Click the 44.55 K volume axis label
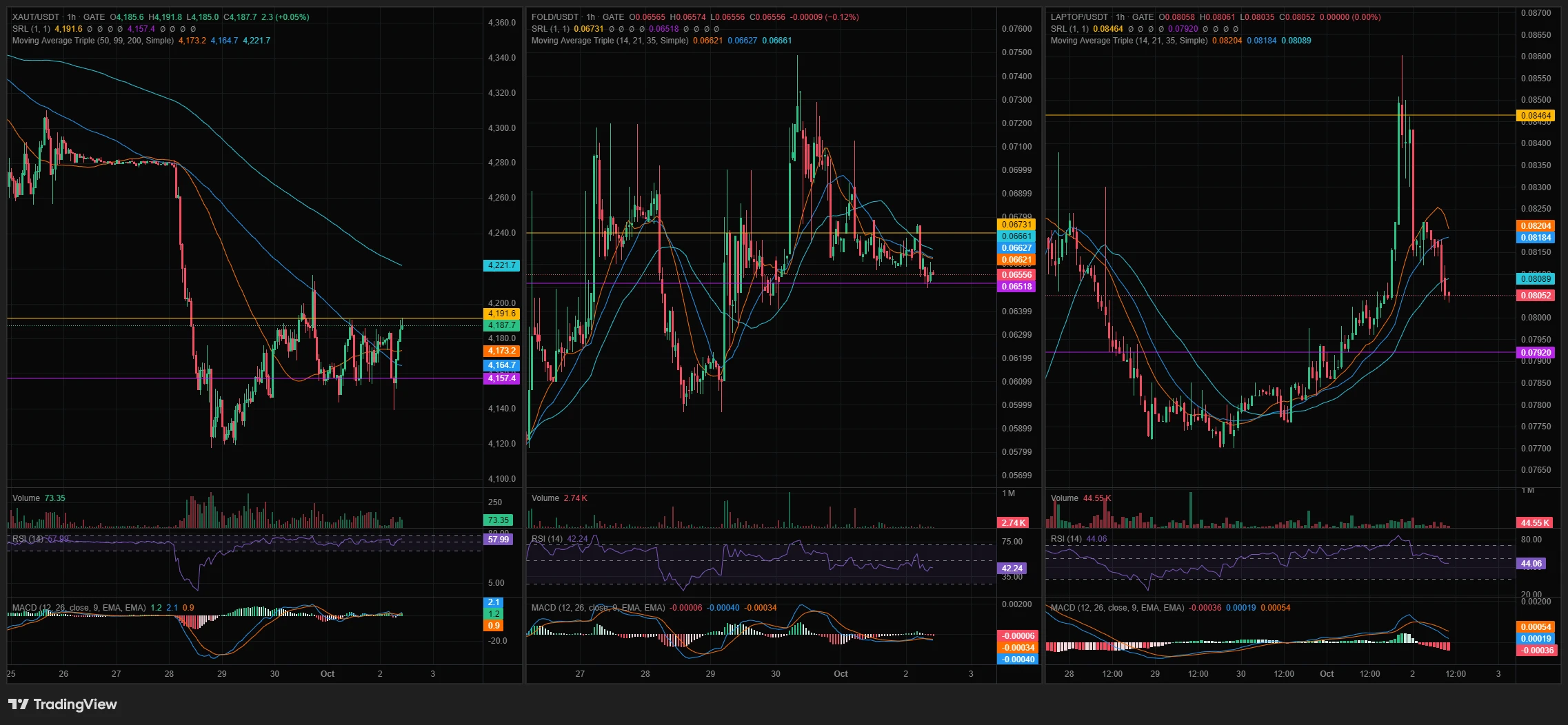 point(1535,523)
